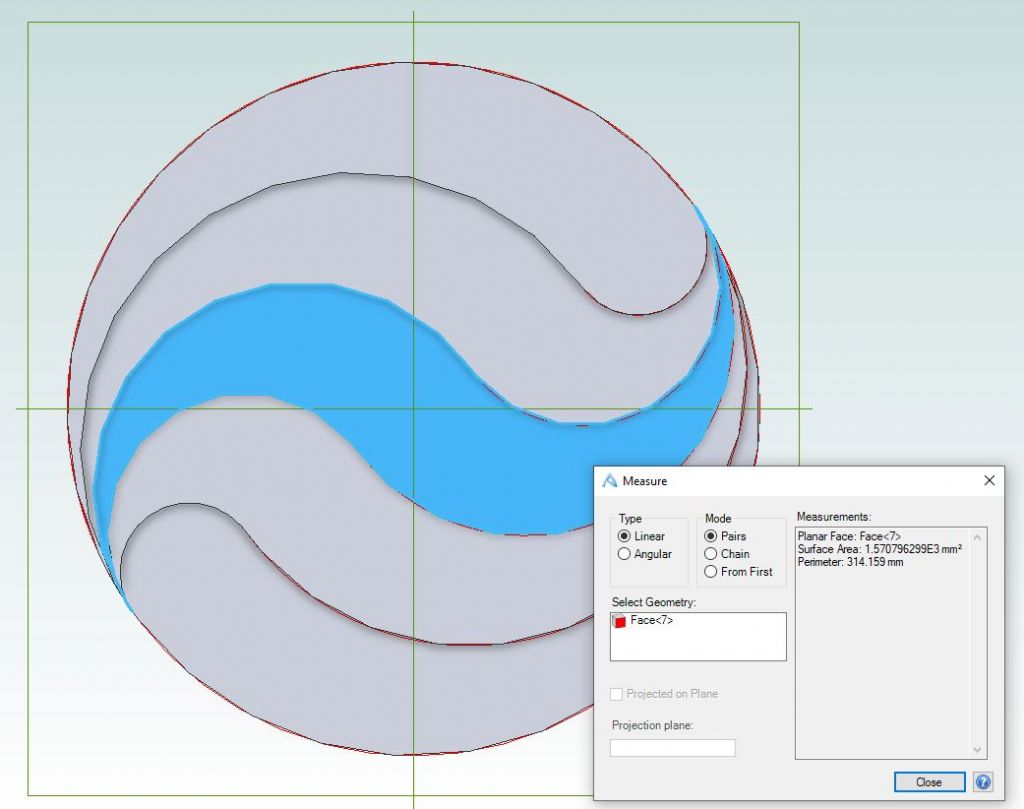Click Measurements scrollbar down arrow
The image size is (1024, 809).
pyautogui.click(x=978, y=749)
